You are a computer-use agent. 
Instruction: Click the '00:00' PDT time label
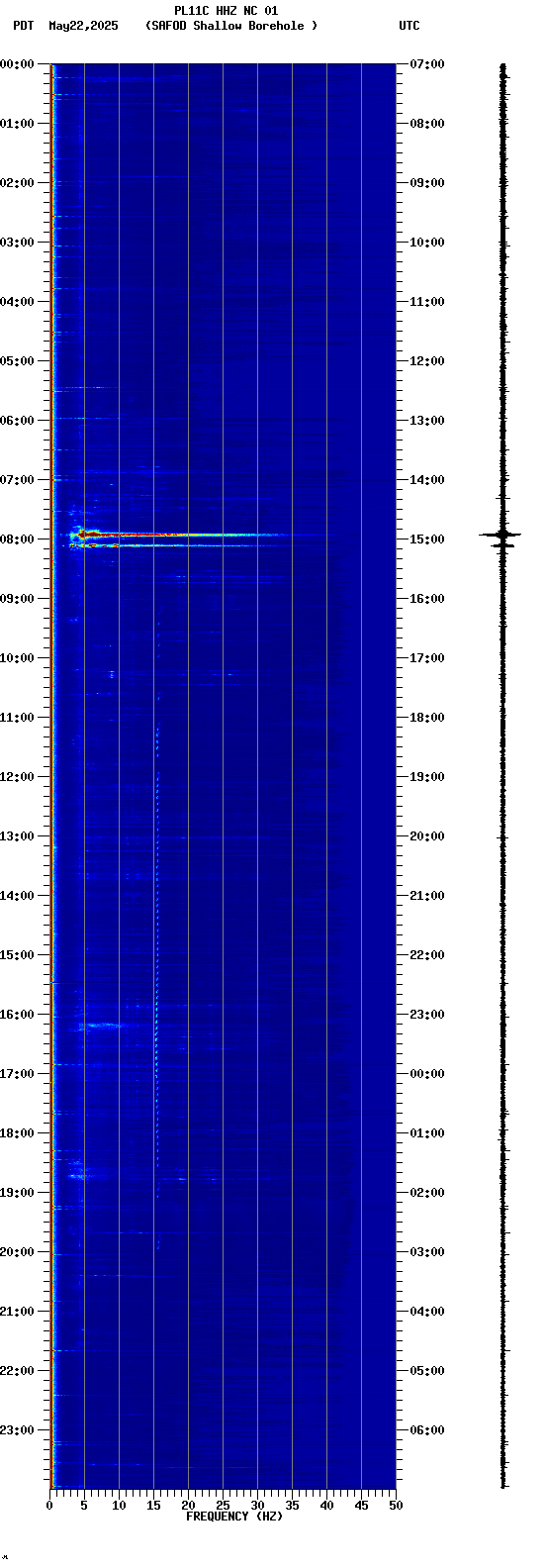point(17,64)
